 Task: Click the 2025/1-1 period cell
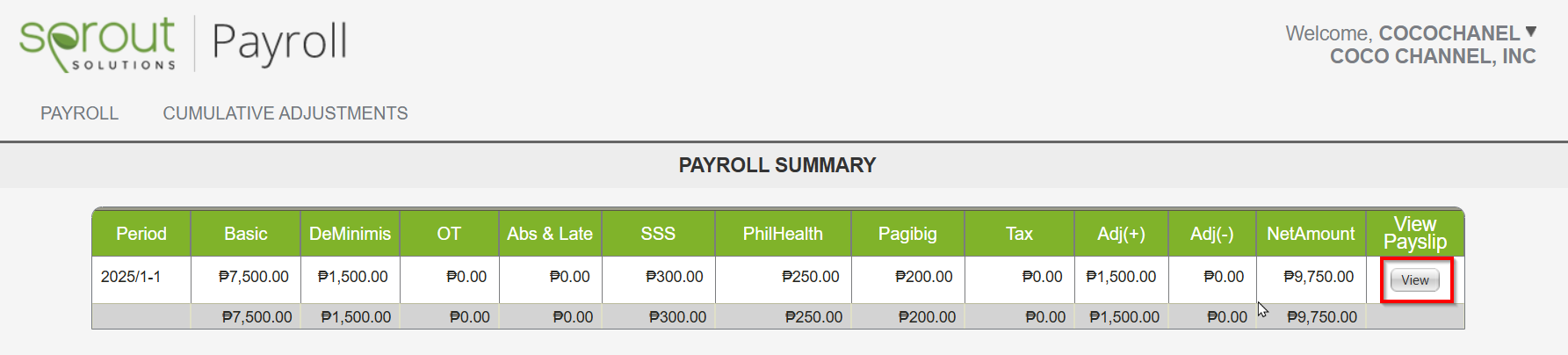(x=131, y=277)
